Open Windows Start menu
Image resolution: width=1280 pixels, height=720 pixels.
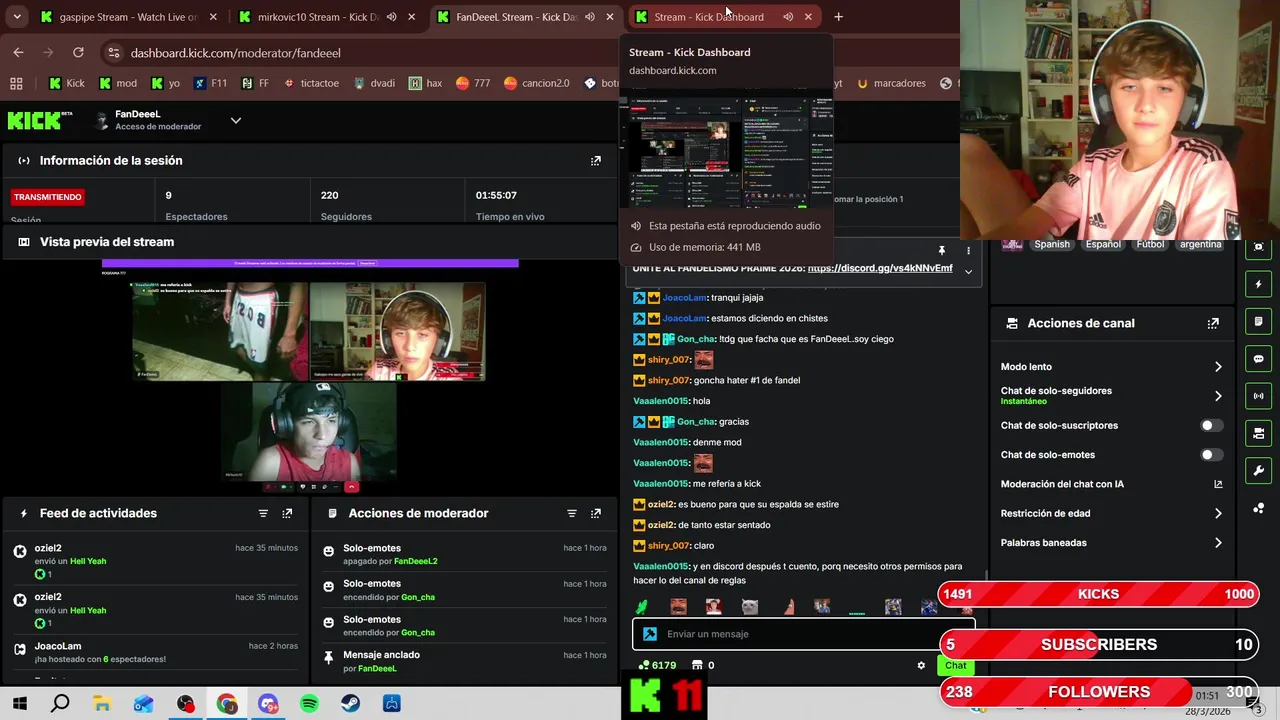(19, 704)
